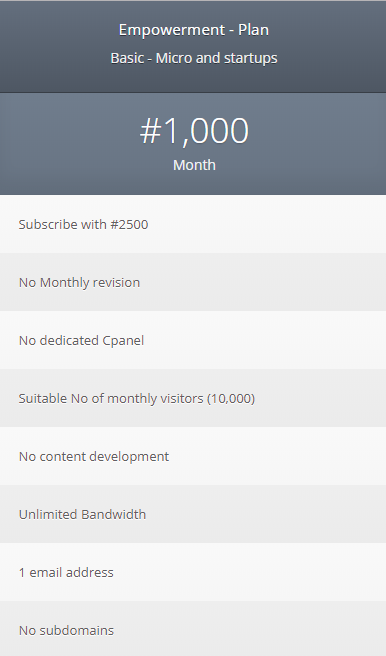Select the Basic - Micro and startups subtitle
386x656 pixels.
click(194, 58)
